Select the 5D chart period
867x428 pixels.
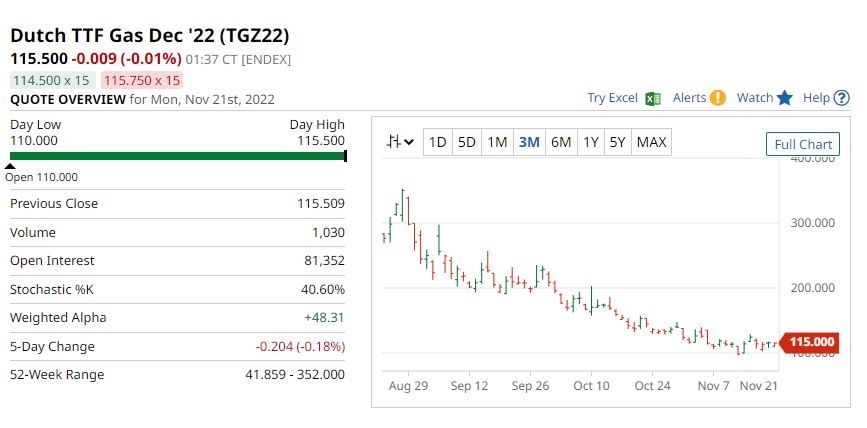click(466, 142)
